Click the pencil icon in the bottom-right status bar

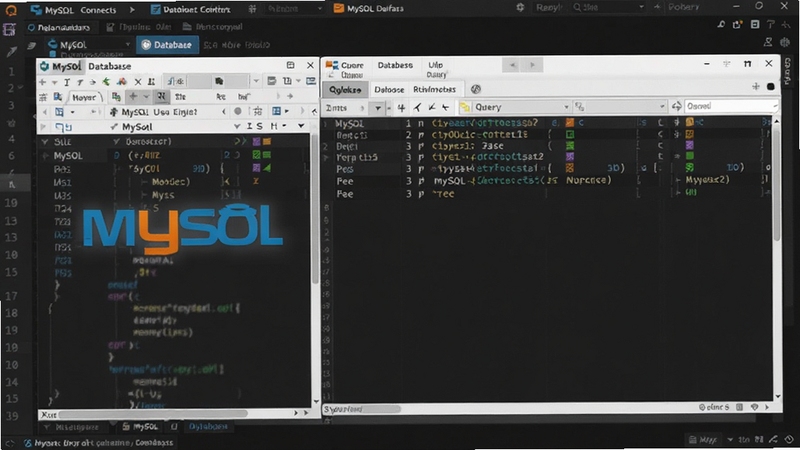coord(773,439)
